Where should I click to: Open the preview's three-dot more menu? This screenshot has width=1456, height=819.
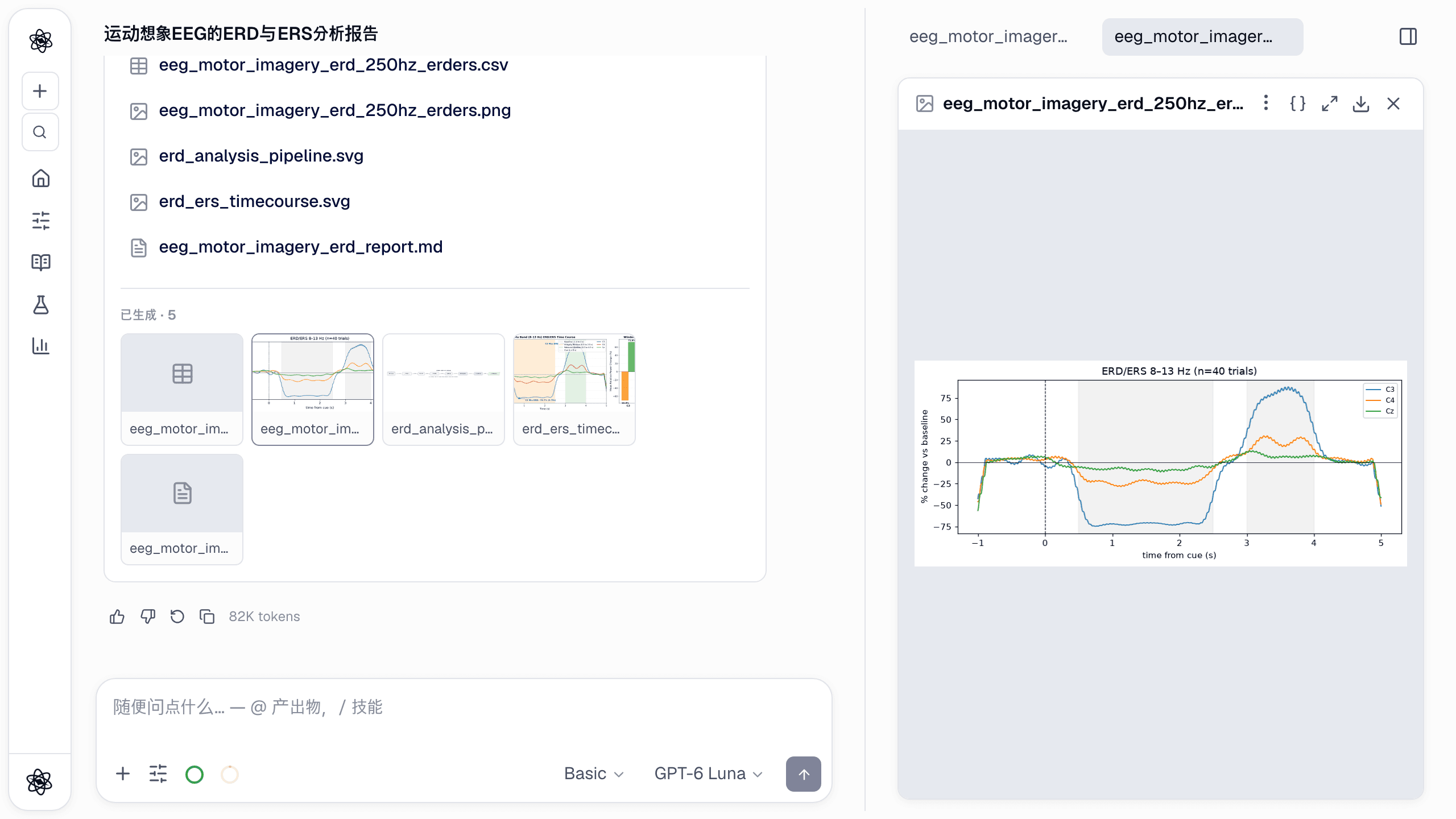pos(1265,103)
